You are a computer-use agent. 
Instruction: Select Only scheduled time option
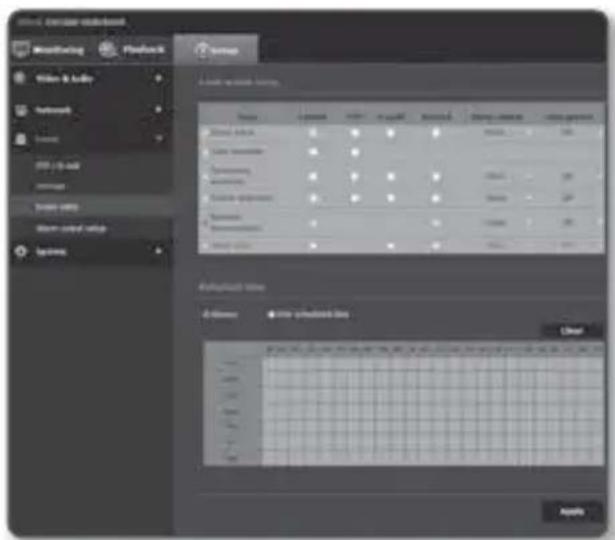pos(308,315)
